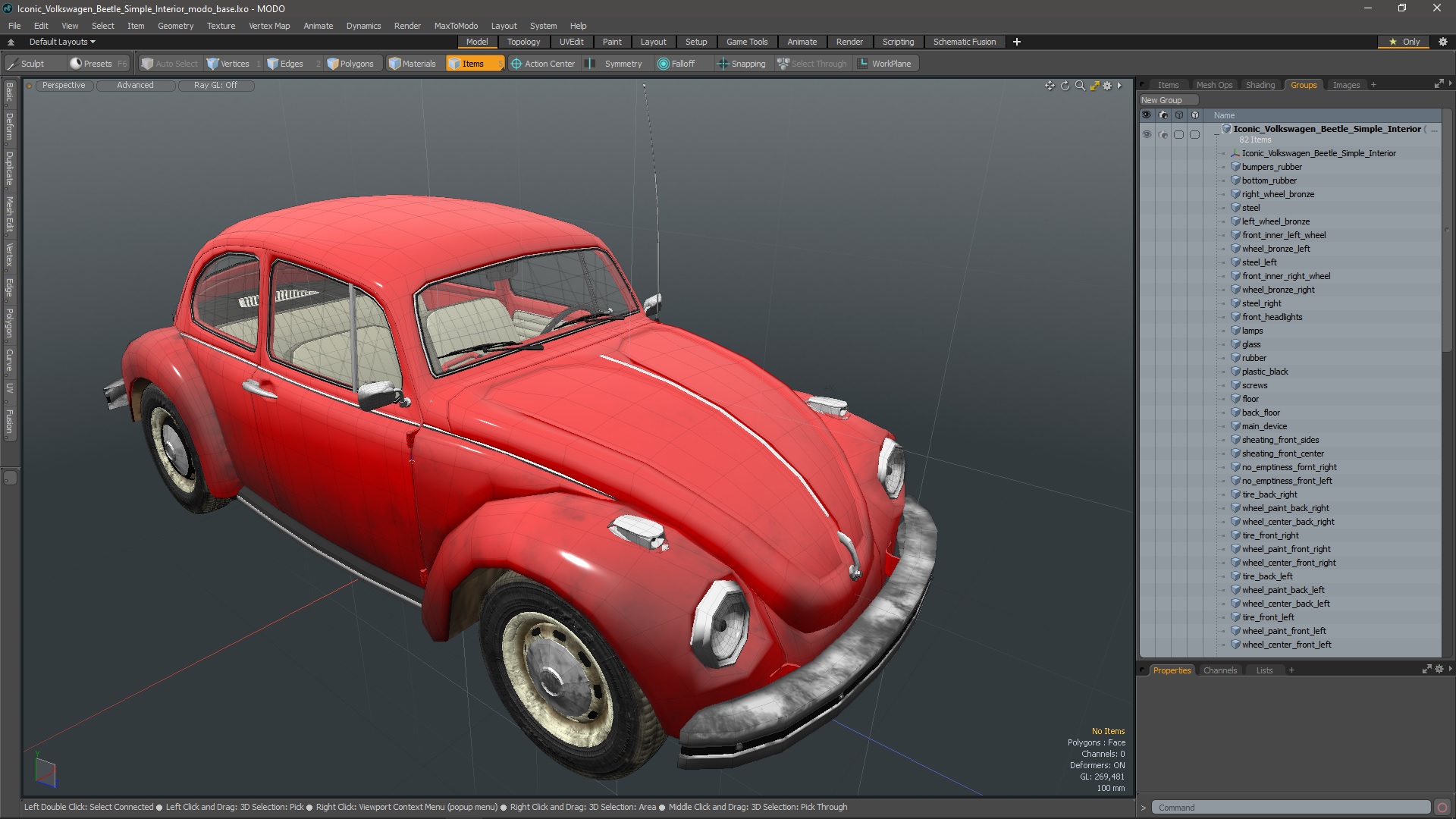The width and height of the screenshot is (1456, 819).
Task: Toggle Ray GL: Off button
Action: coord(215,86)
